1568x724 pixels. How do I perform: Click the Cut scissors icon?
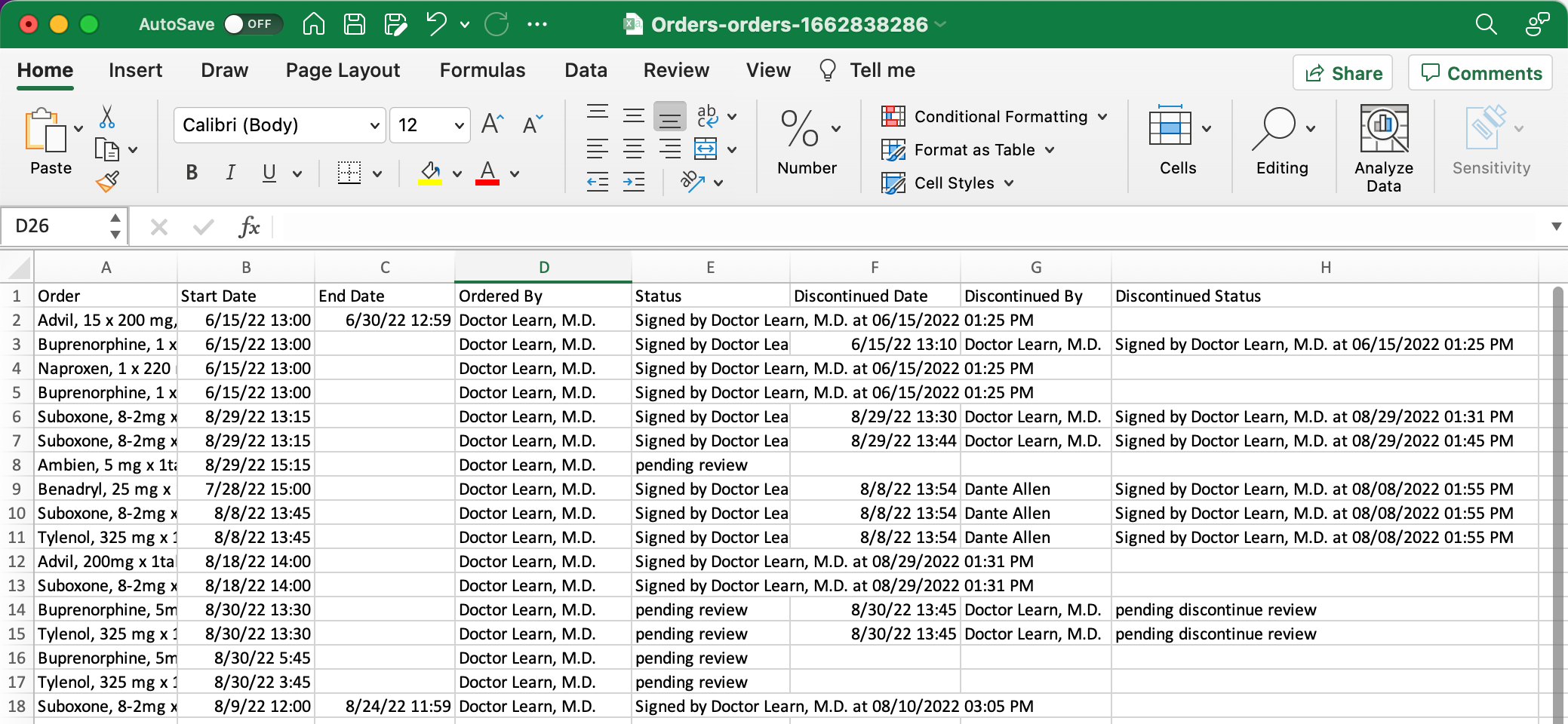(107, 117)
